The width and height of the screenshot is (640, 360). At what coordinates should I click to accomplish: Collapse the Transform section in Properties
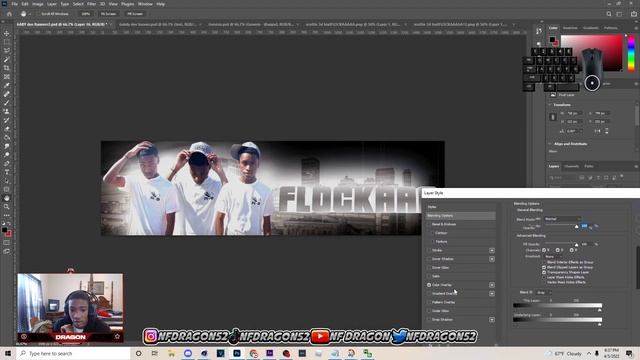pos(550,105)
